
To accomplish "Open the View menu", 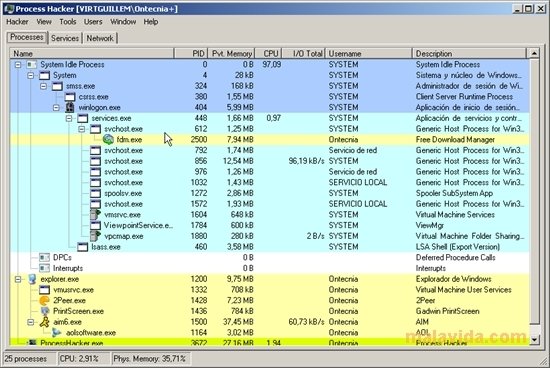I will (x=44, y=22).
